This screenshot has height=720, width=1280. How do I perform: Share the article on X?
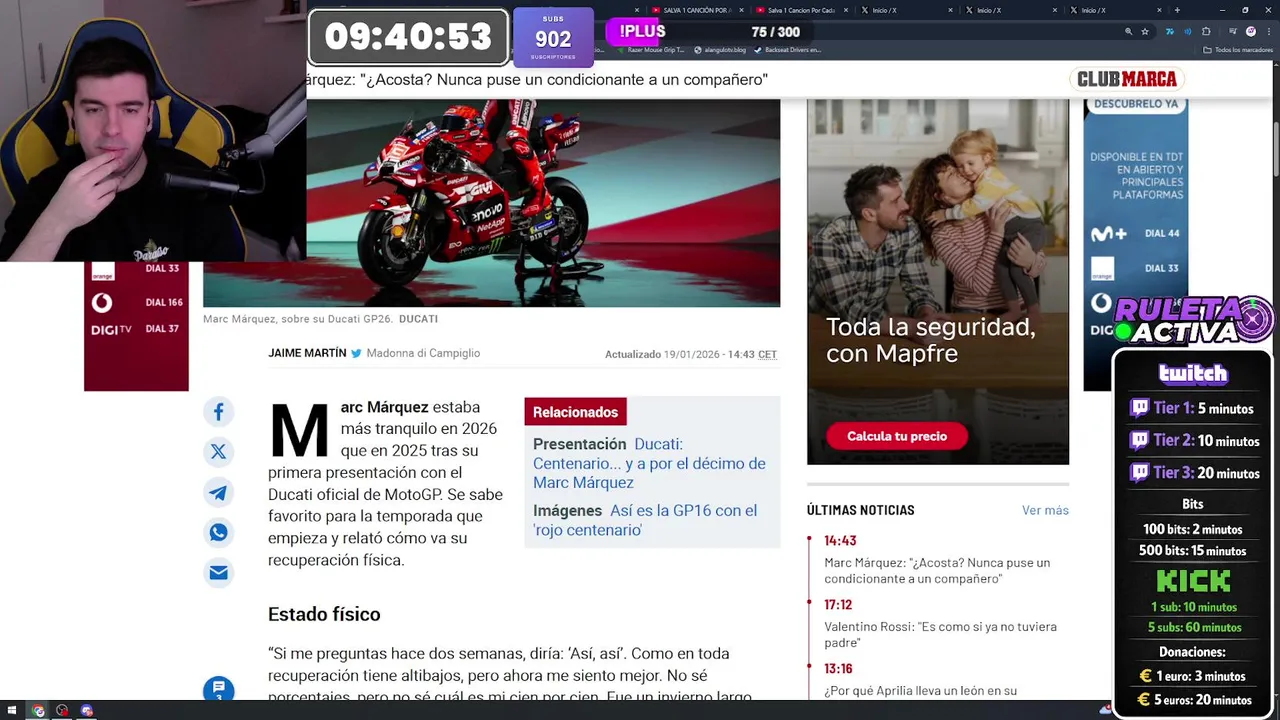point(218,452)
